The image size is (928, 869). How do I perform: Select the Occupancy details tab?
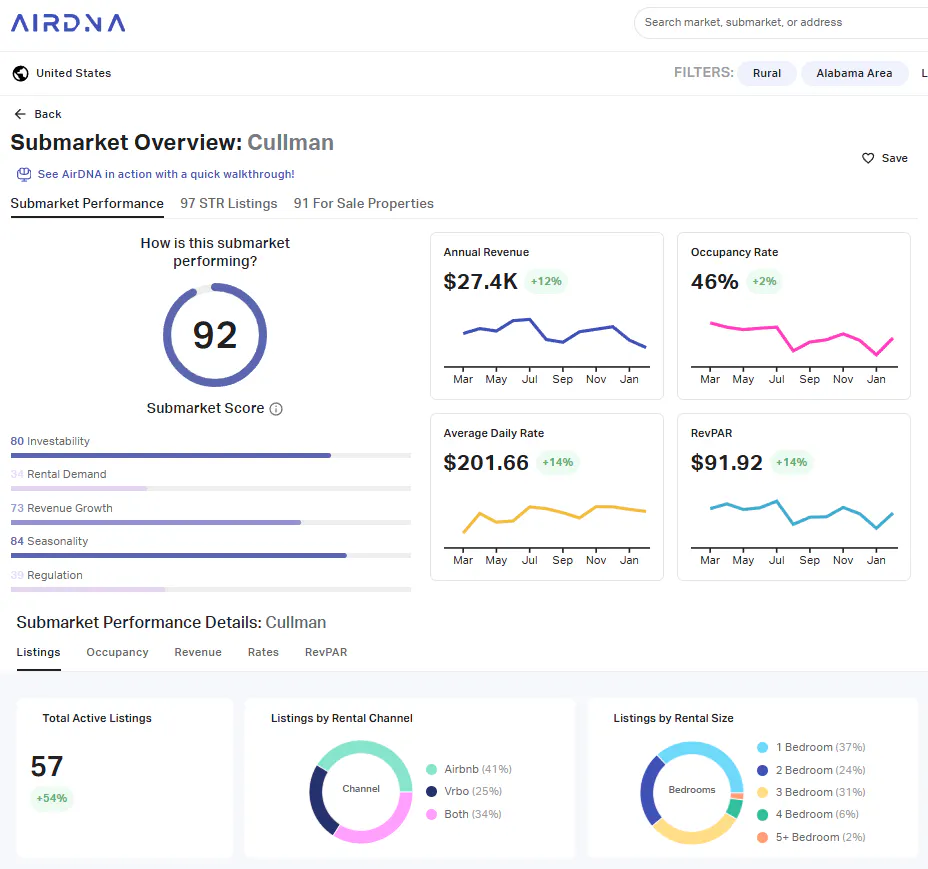click(117, 652)
